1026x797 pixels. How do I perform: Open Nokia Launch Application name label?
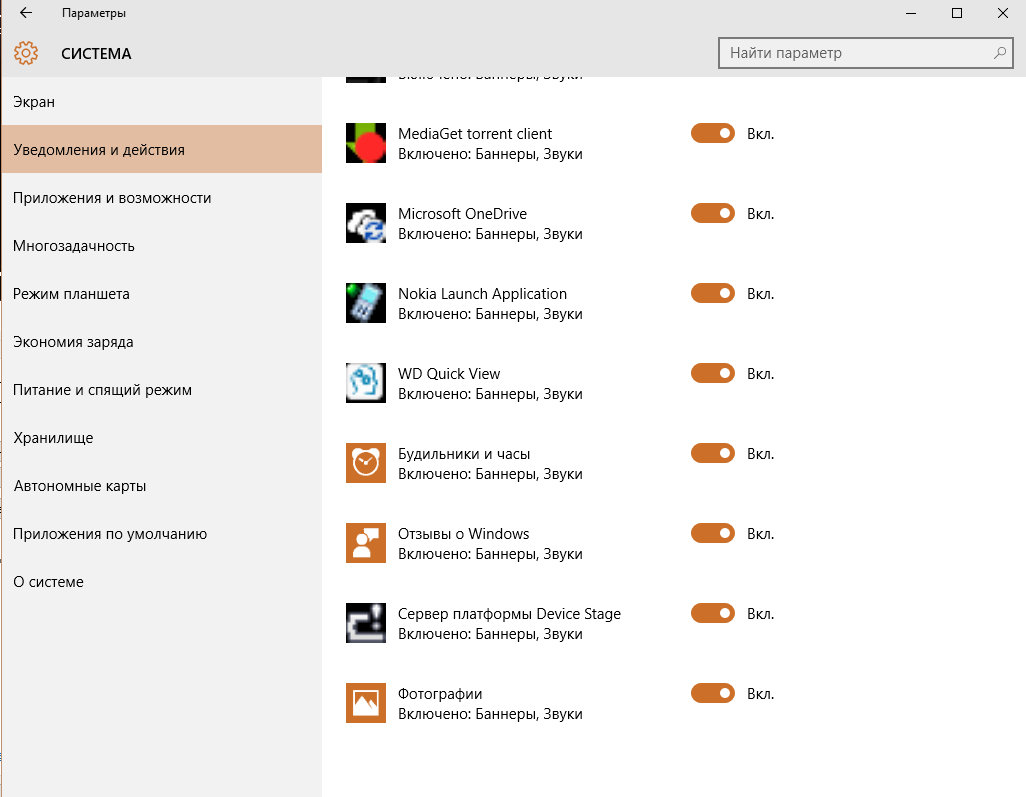482,294
